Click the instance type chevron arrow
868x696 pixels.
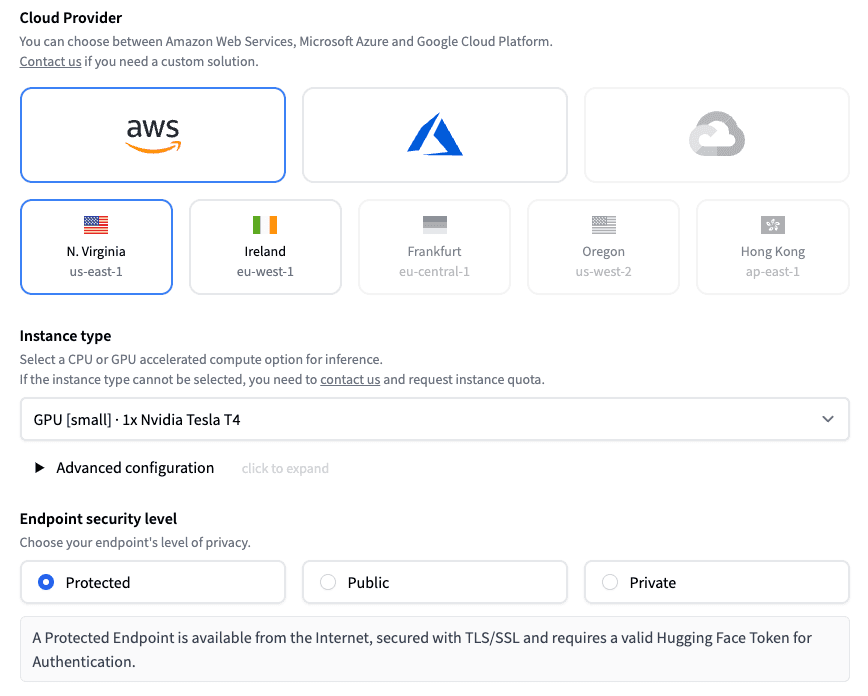coord(828,419)
